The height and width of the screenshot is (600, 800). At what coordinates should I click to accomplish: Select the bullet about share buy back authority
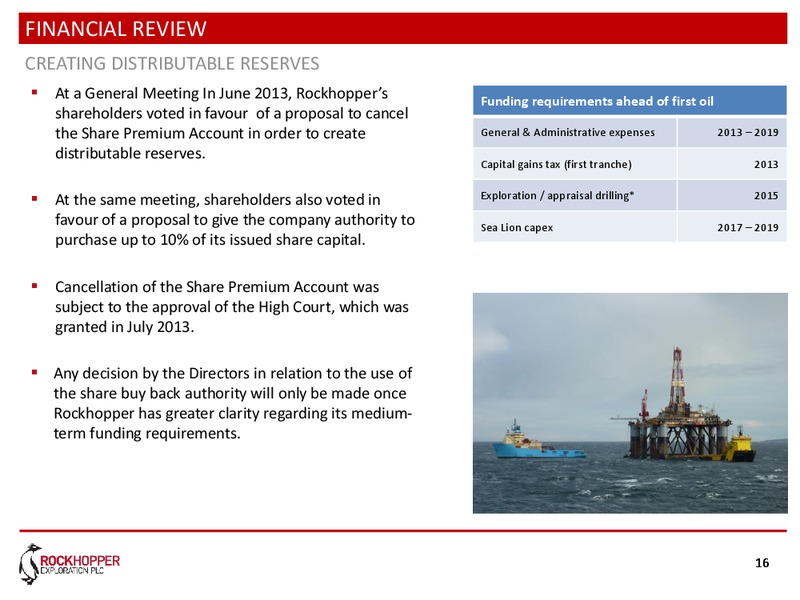[233, 403]
